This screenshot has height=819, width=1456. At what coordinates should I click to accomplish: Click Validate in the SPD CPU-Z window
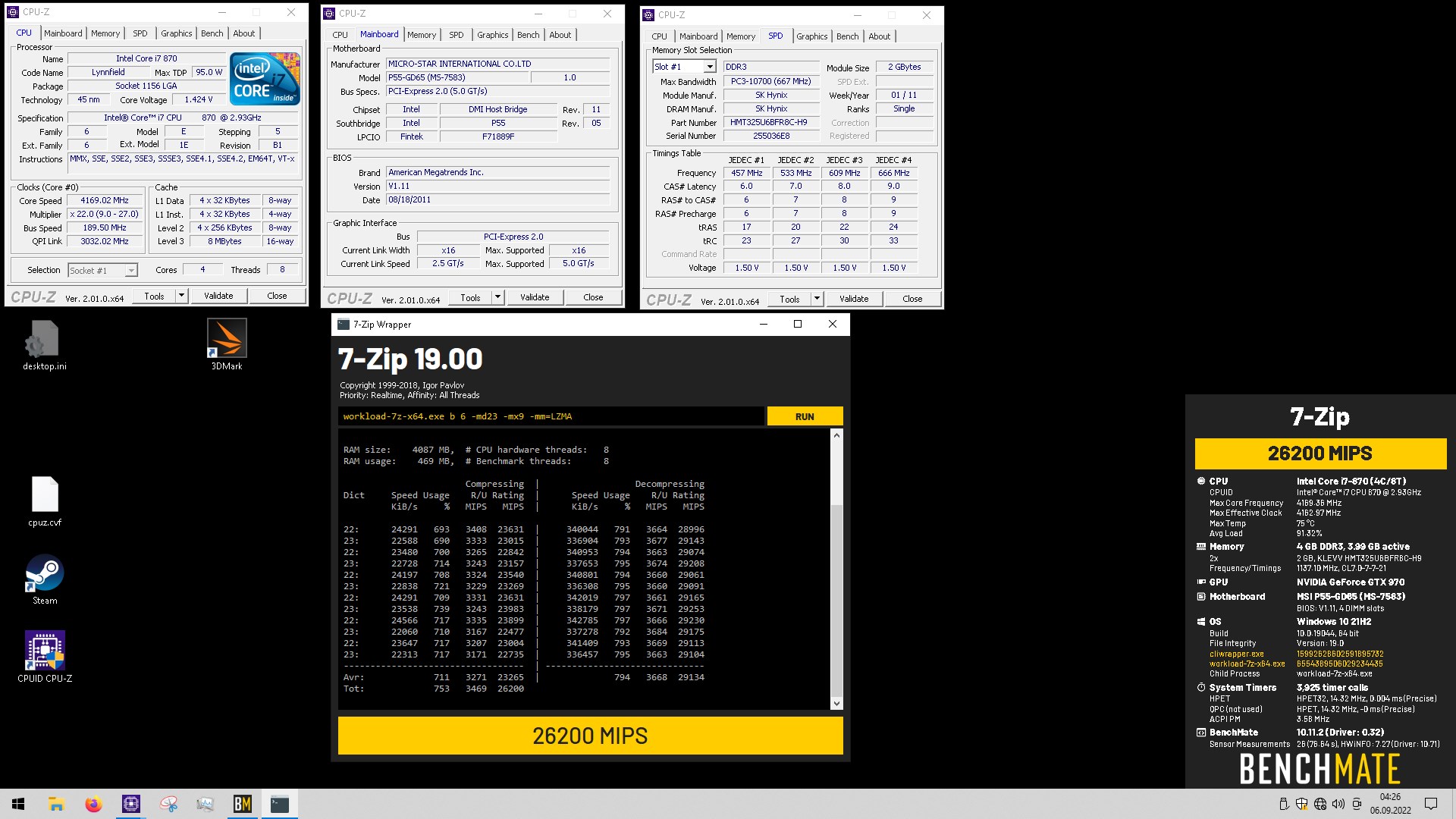[854, 299]
